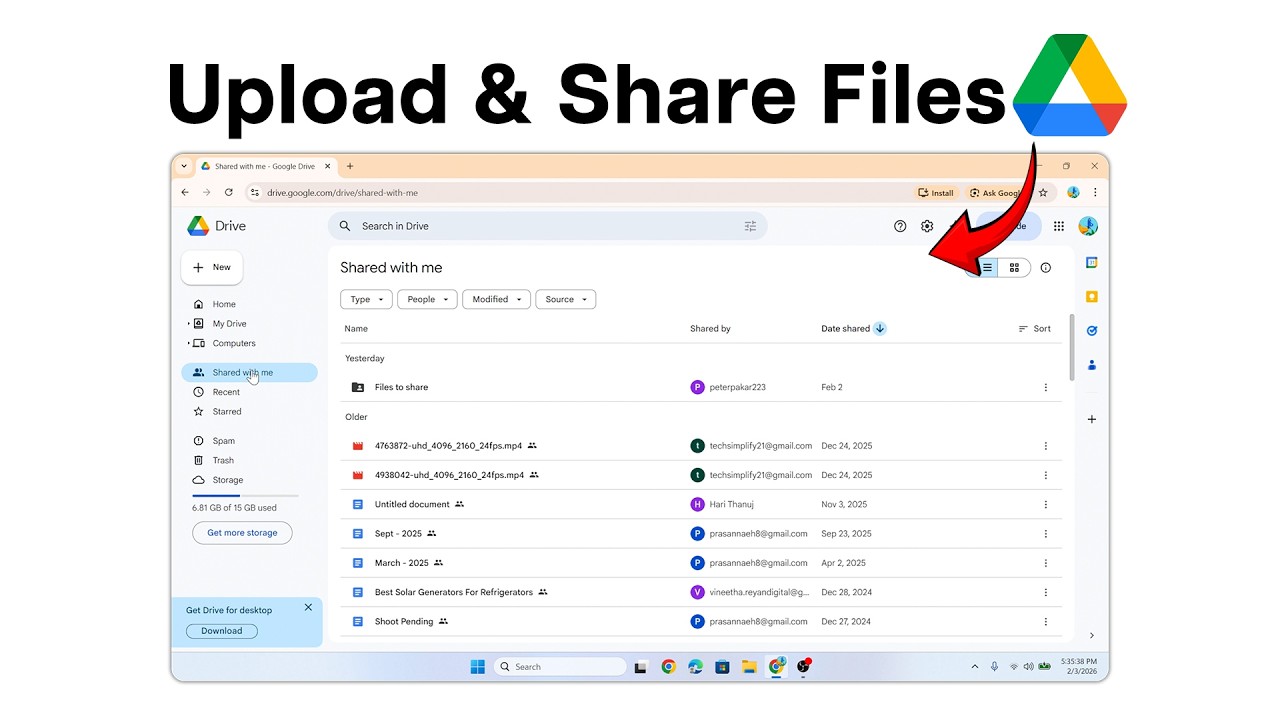Open File Explorer from the taskbar
Image resolution: width=1280 pixels, height=720 pixels.
tap(749, 667)
